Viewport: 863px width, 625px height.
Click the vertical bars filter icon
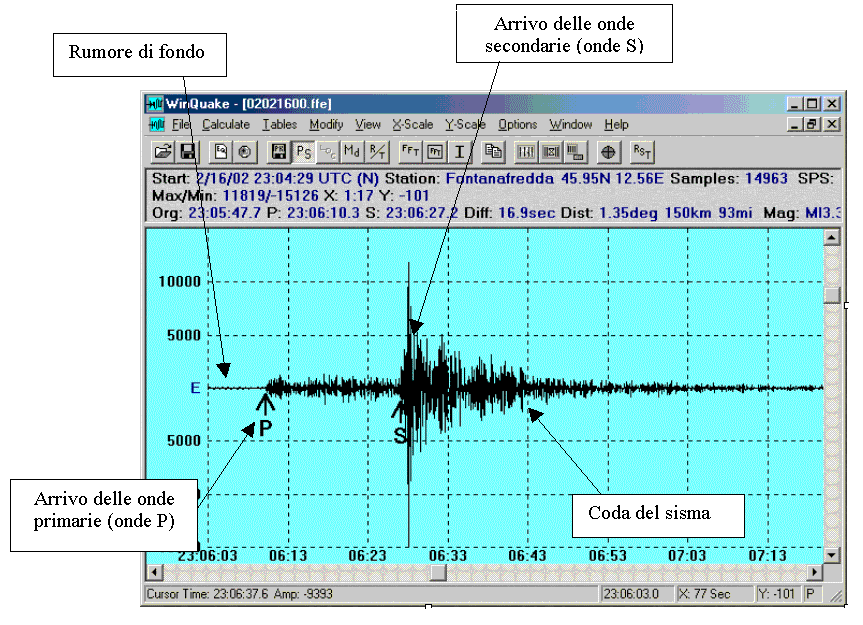[526, 151]
